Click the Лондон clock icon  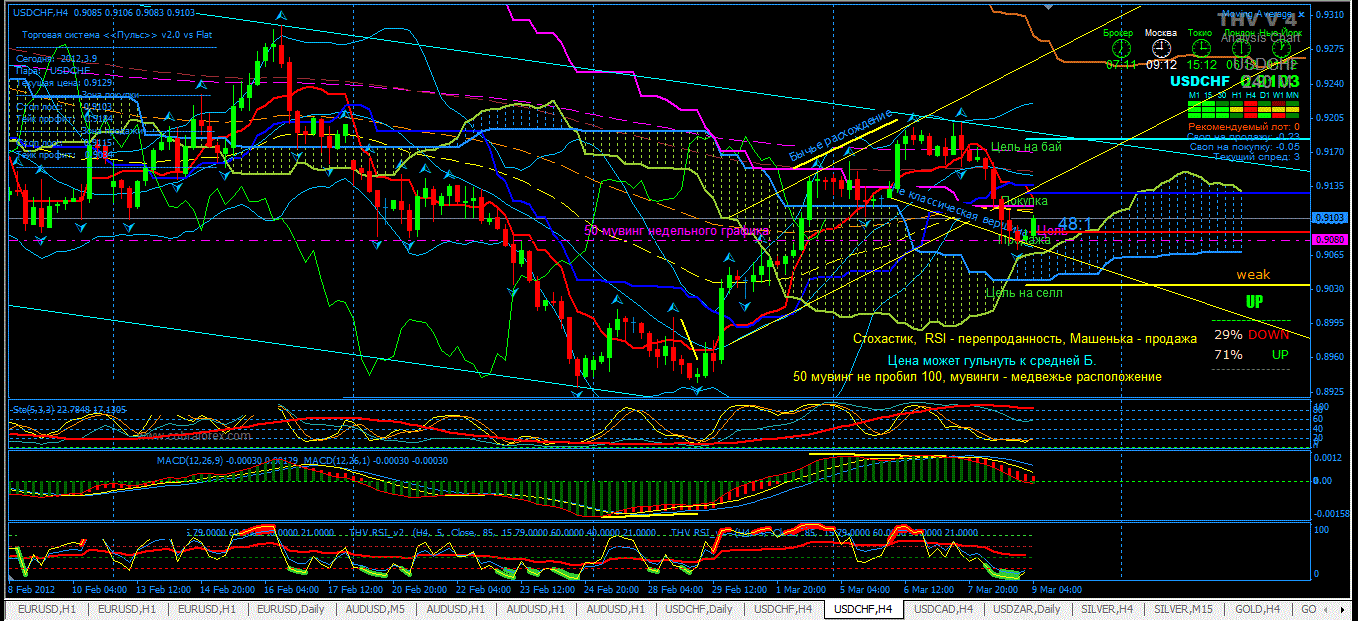[1241, 47]
